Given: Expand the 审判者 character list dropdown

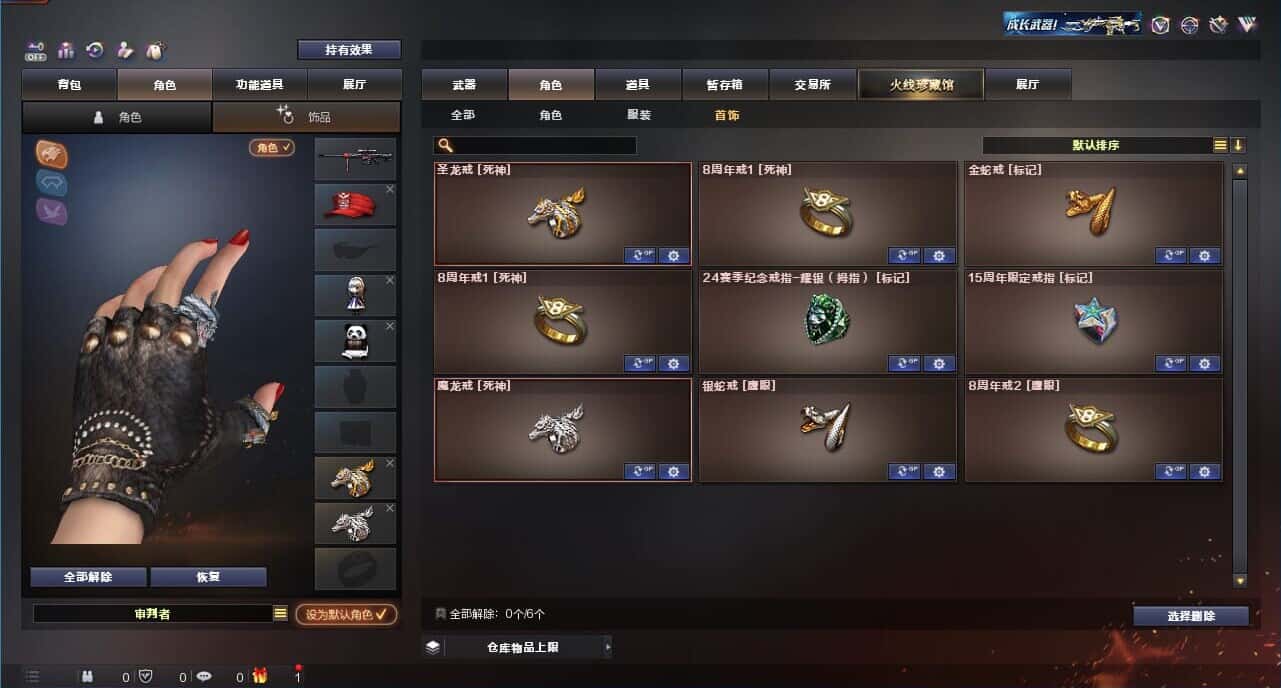Looking at the screenshot, I should click(x=280, y=613).
